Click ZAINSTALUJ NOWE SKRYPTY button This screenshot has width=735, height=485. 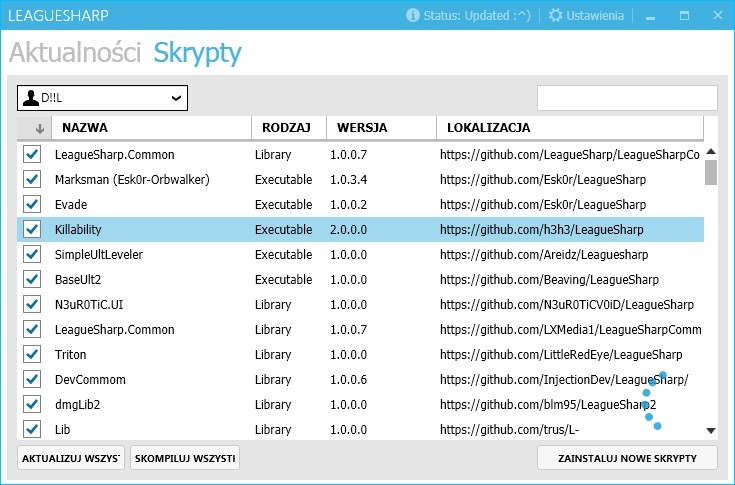click(627, 458)
